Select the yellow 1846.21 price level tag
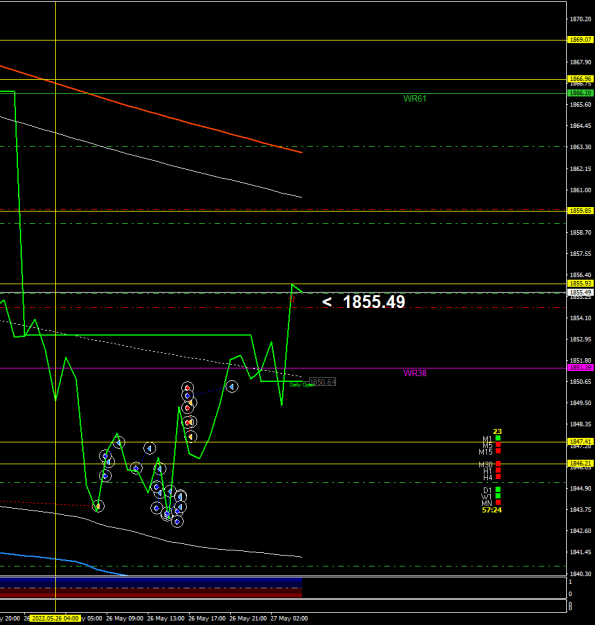595x625 pixels. [x=580, y=464]
